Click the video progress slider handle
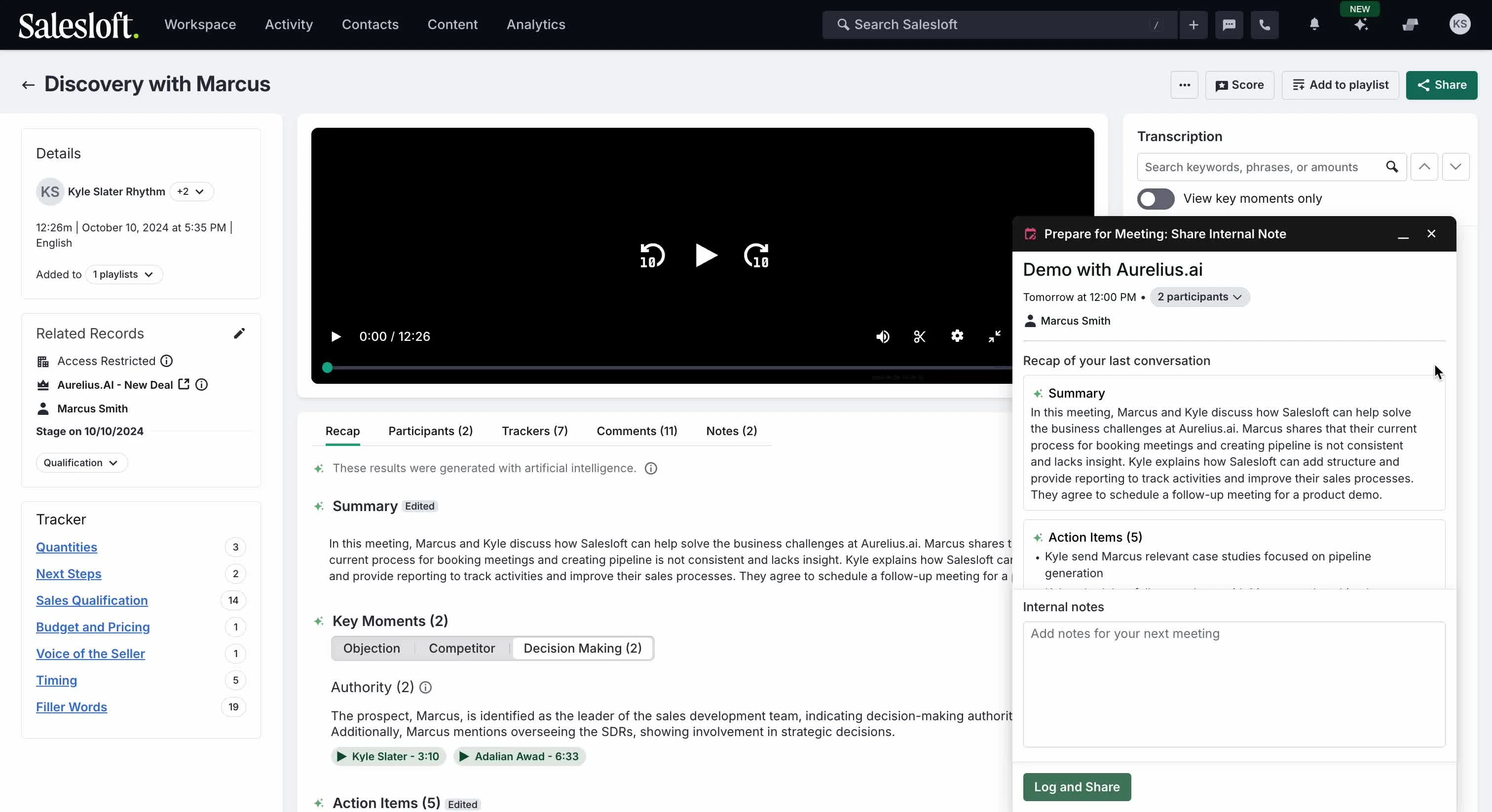This screenshot has height=812, width=1492. (x=327, y=367)
